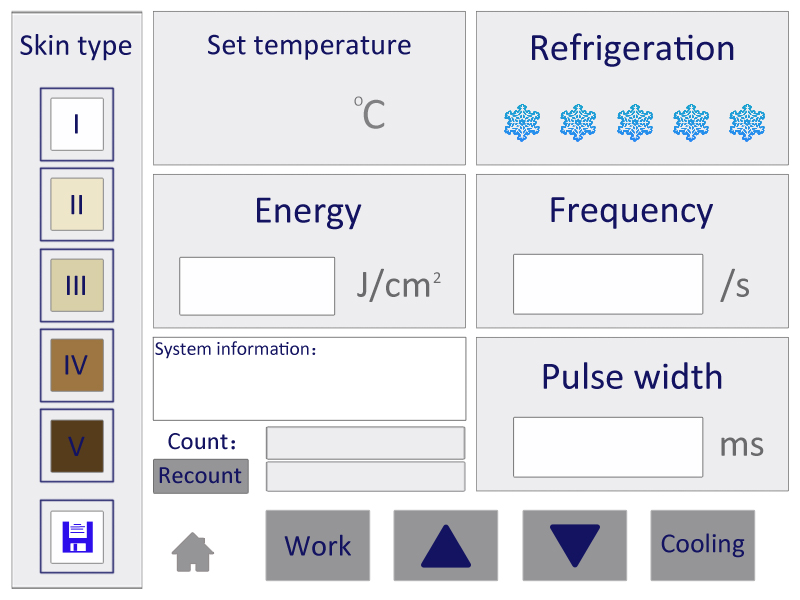
Task: Select the second refrigeration snowflake
Action: [x=578, y=123]
